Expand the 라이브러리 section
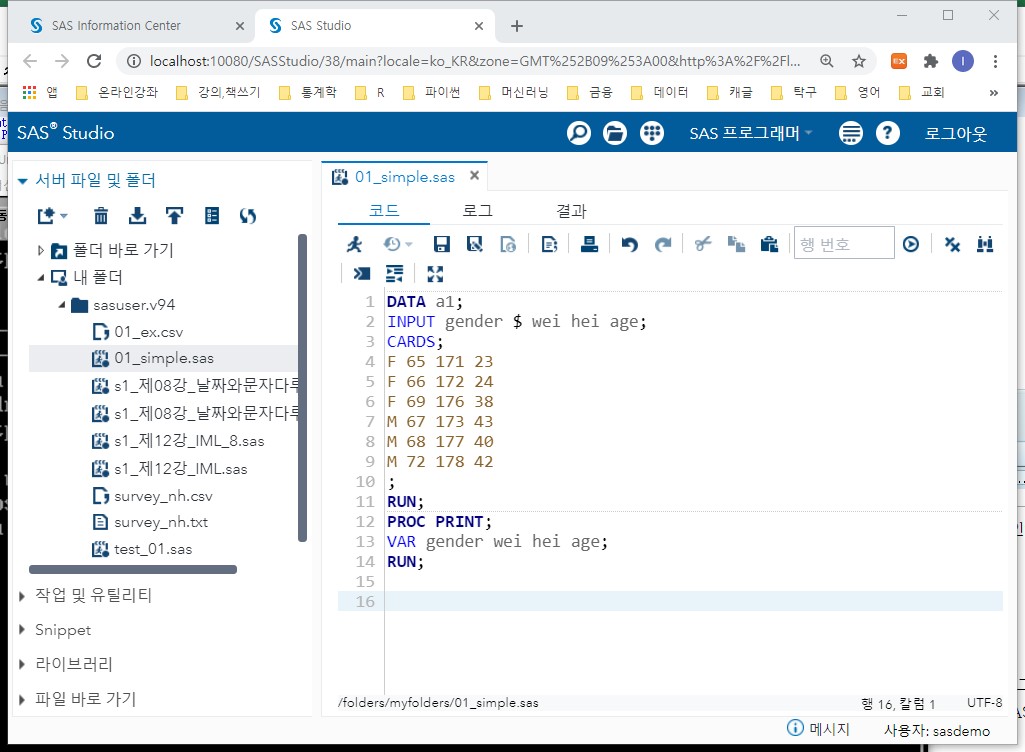Viewport: 1025px width, 752px height. pos(22,664)
